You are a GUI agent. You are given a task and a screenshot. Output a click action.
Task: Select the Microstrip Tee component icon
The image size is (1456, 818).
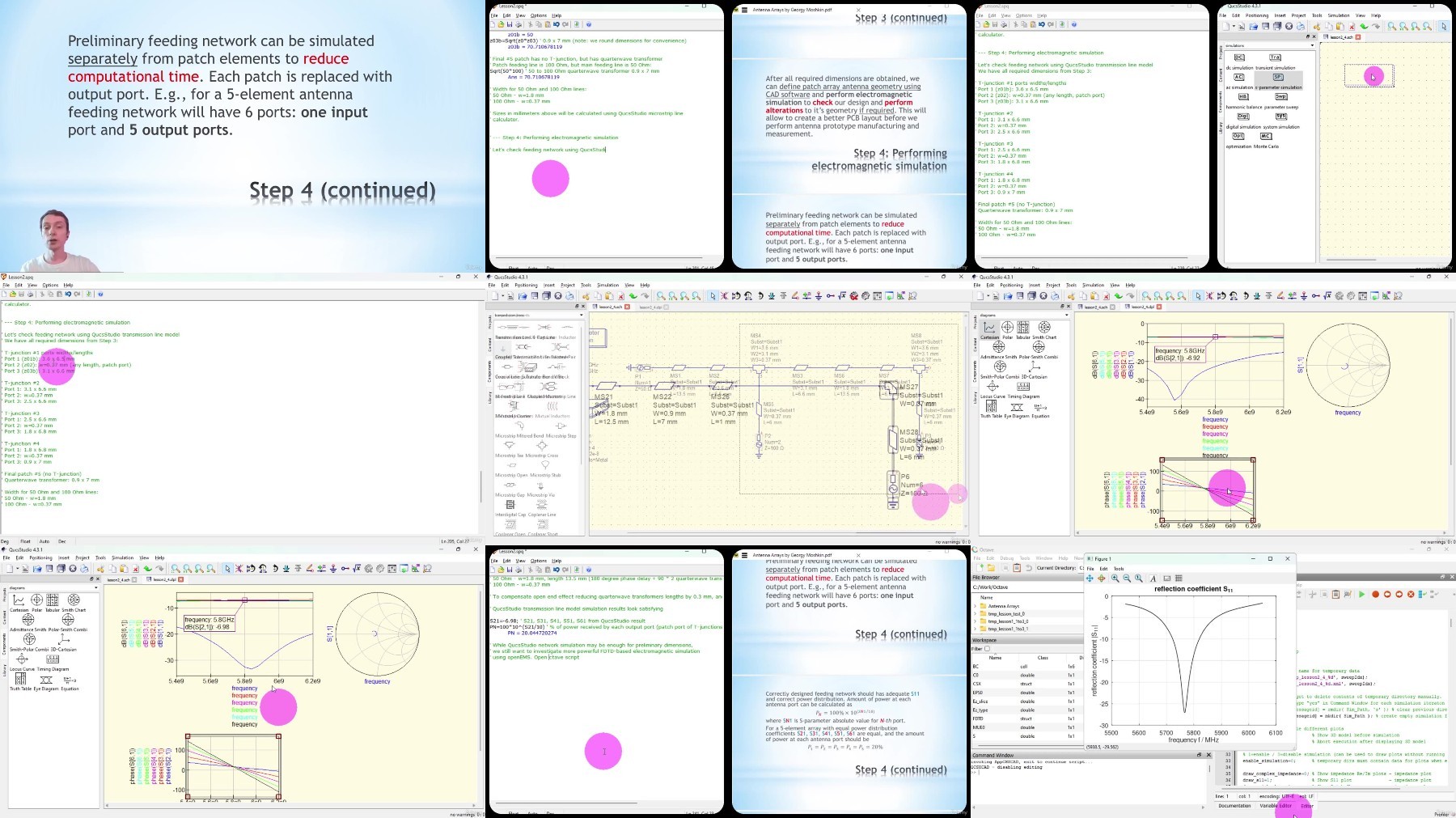click(510, 444)
